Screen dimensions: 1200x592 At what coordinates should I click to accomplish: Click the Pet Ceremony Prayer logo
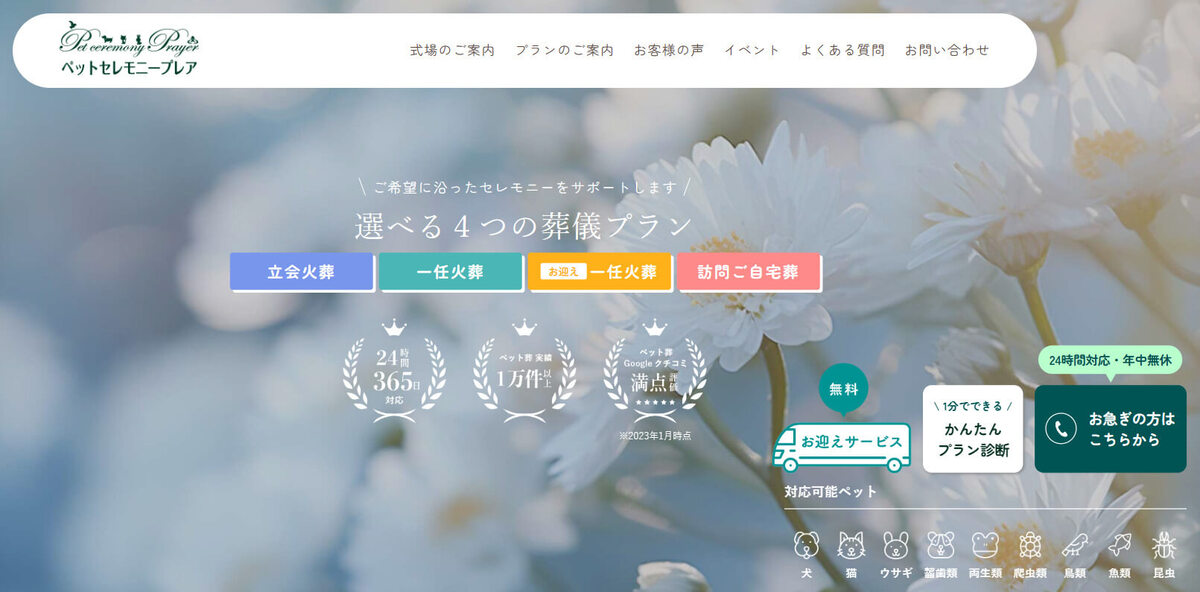[x=129, y=50]
